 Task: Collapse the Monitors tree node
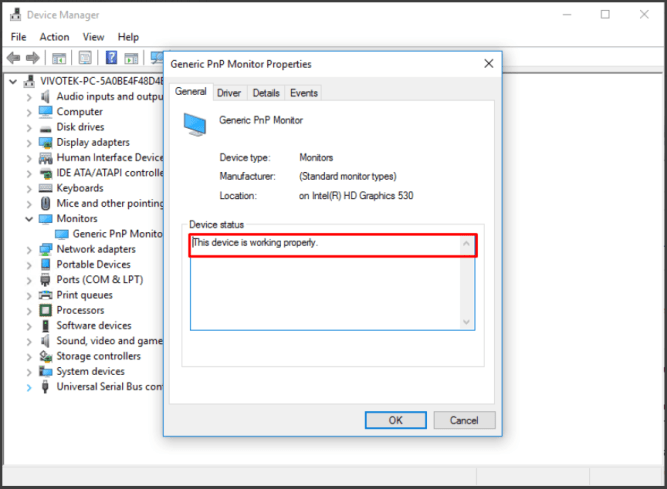(29, 218)
